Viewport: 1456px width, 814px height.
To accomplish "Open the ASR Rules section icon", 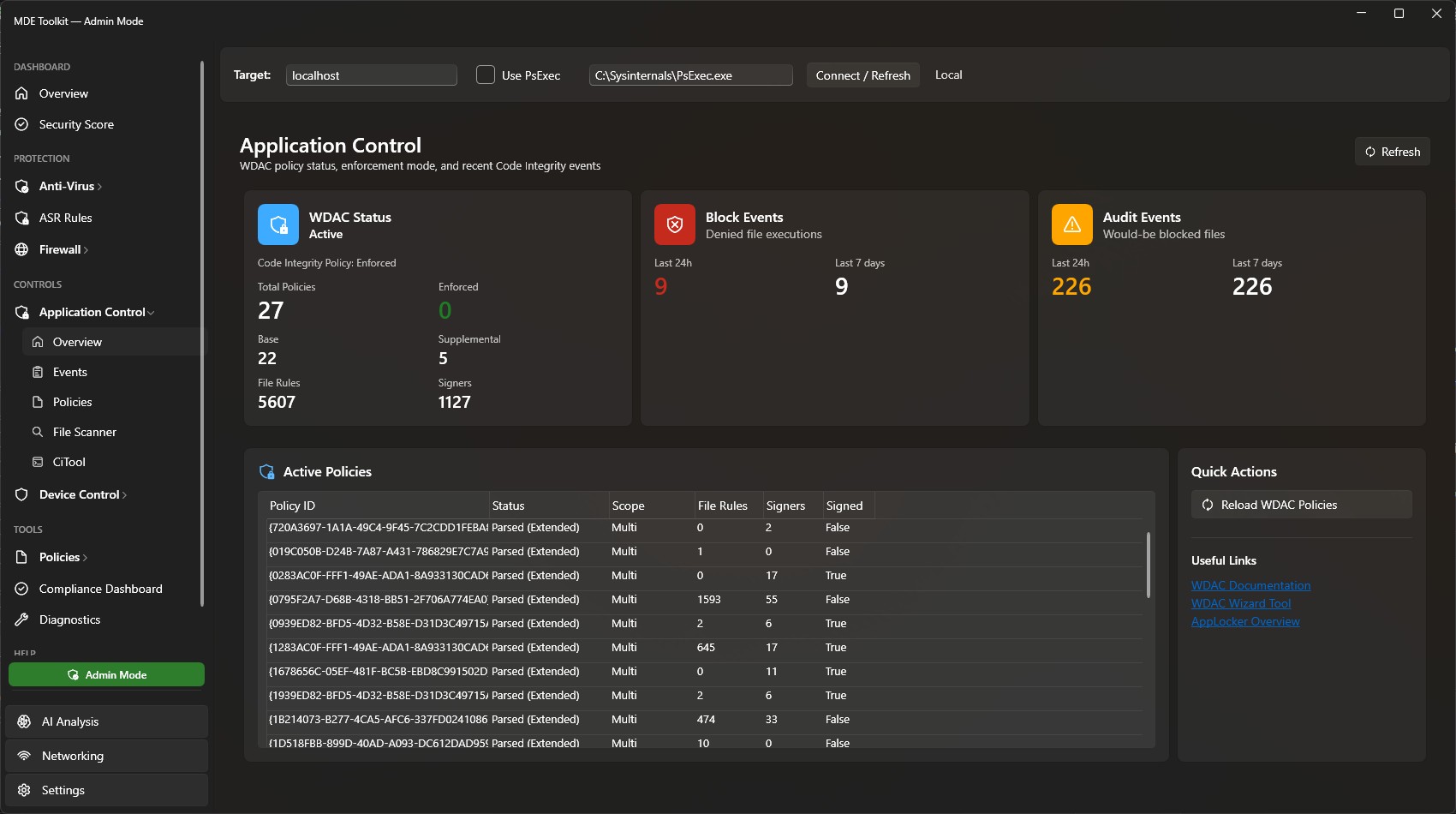I will tap(21, 218).
